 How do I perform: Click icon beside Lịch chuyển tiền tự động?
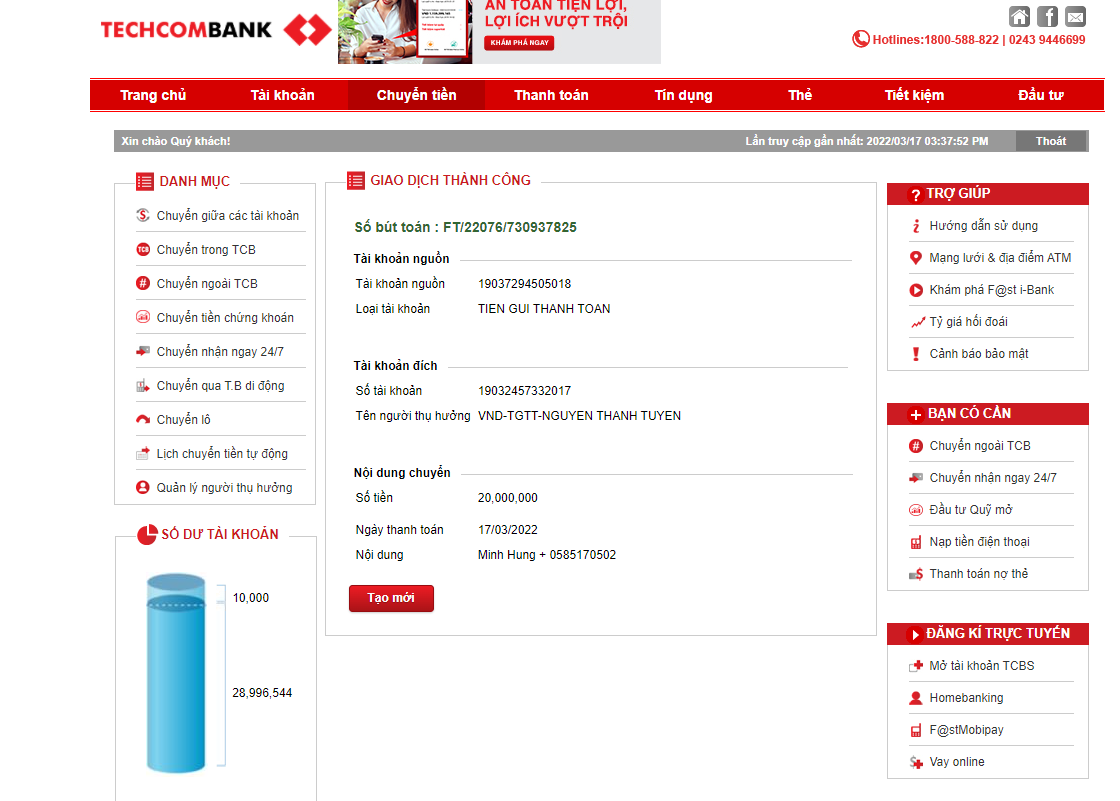(x=143, y=453)
